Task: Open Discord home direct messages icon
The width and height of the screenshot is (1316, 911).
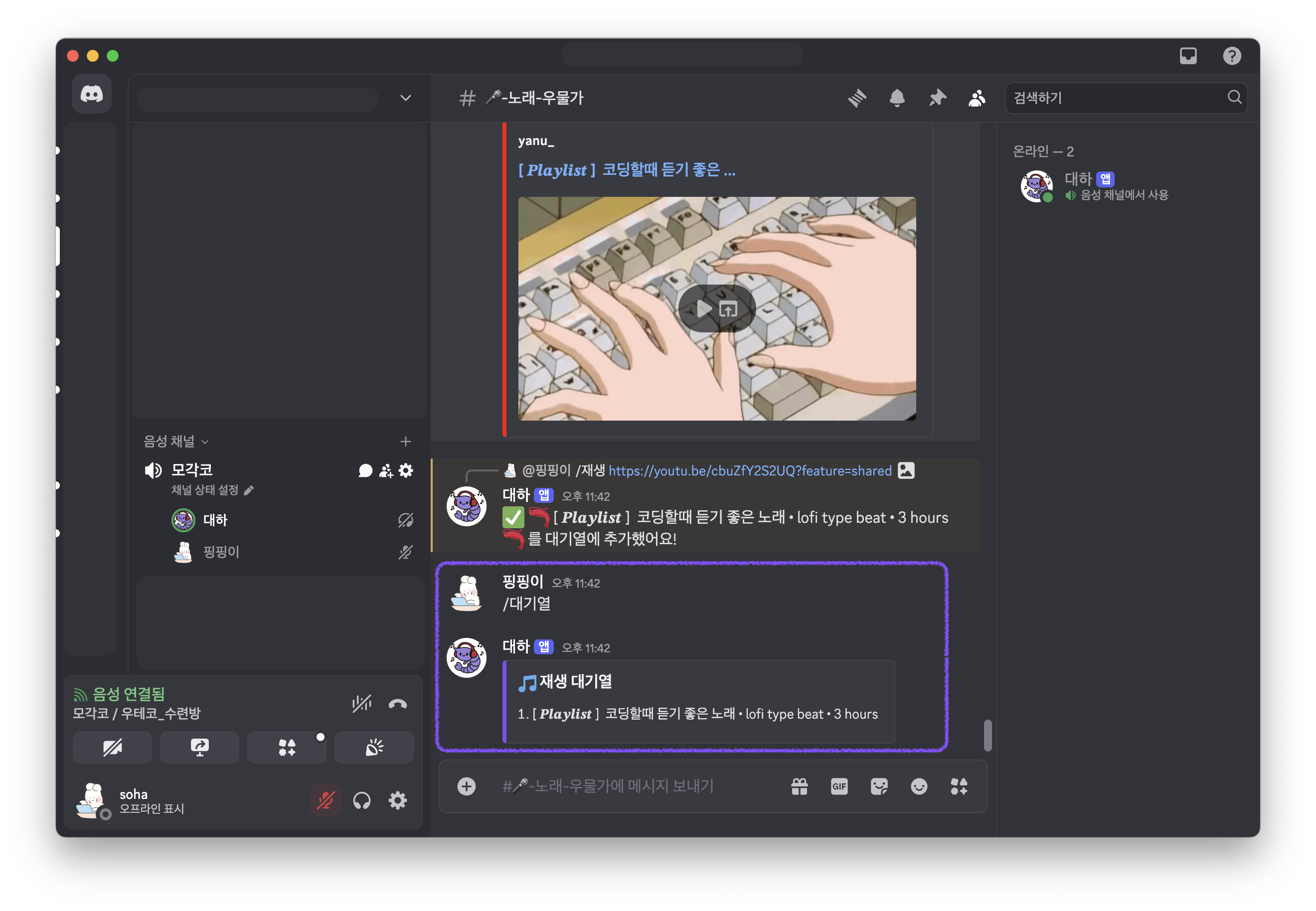Action: 91,94
